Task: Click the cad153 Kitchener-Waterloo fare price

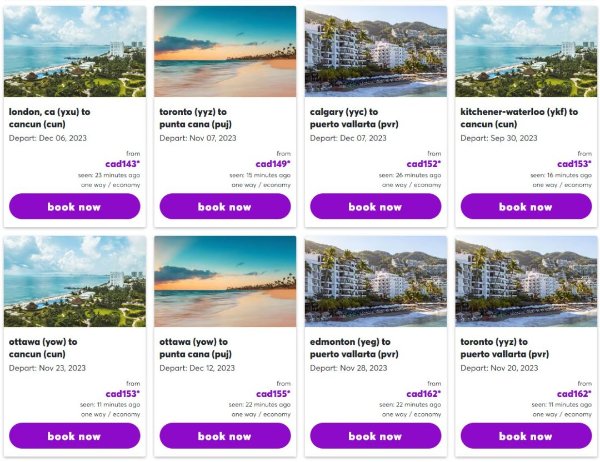Action: pos(575,164)
